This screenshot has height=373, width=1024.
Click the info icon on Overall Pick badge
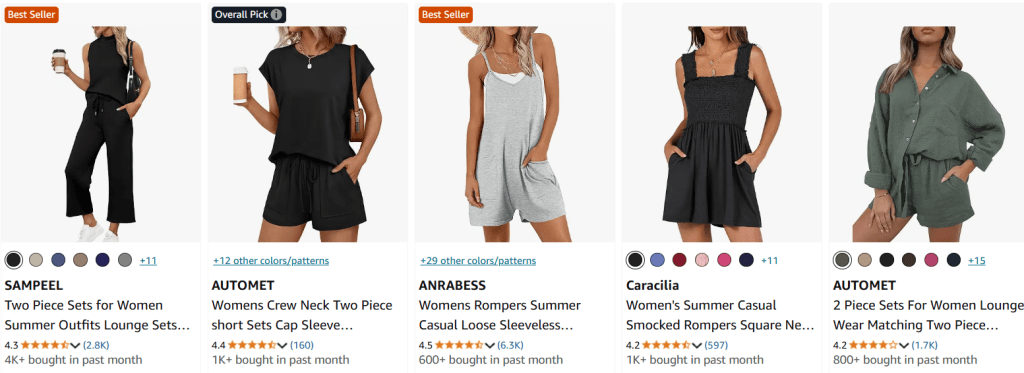[277, 15]
